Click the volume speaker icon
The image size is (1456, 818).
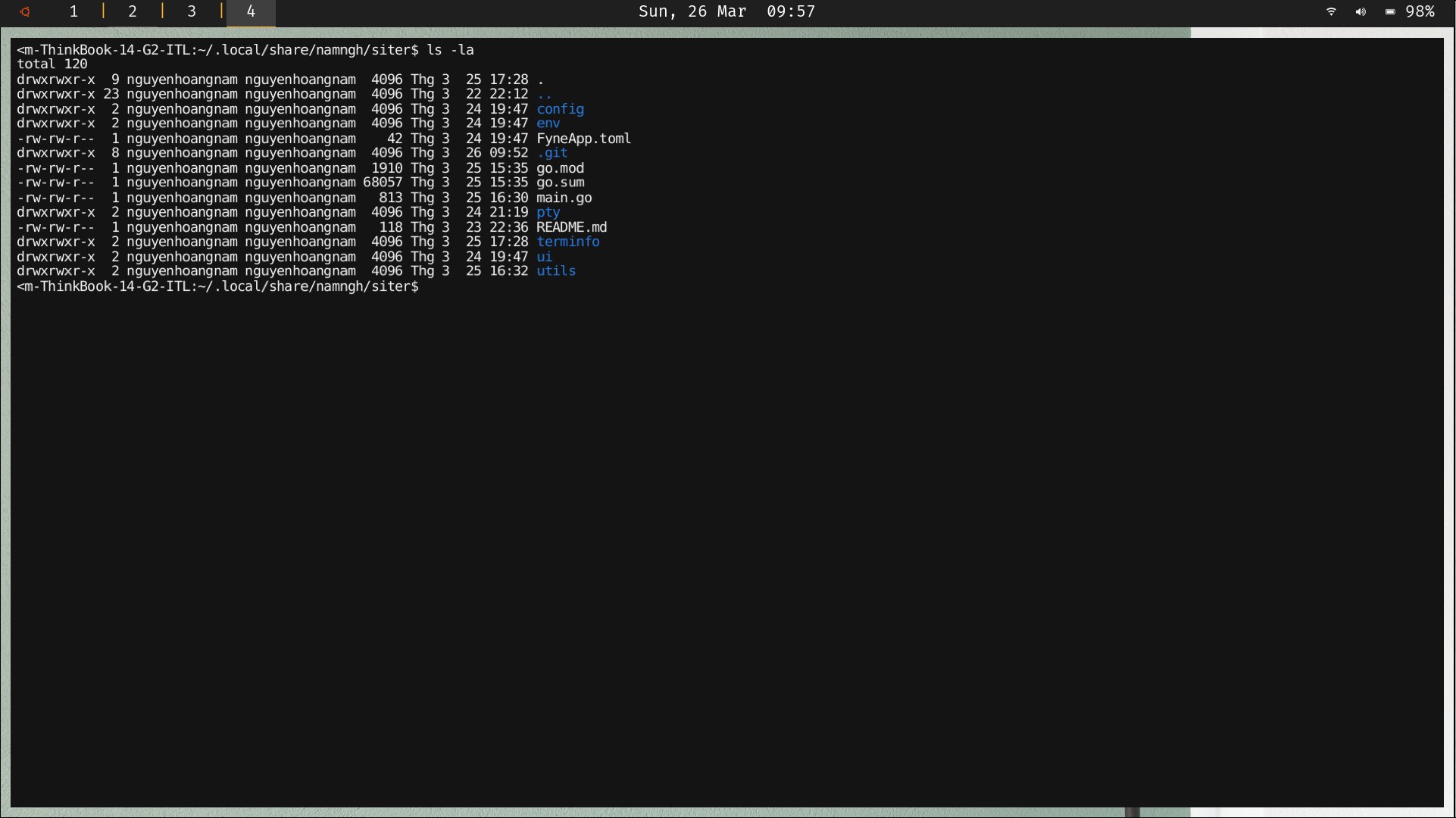click(1361, 11)
